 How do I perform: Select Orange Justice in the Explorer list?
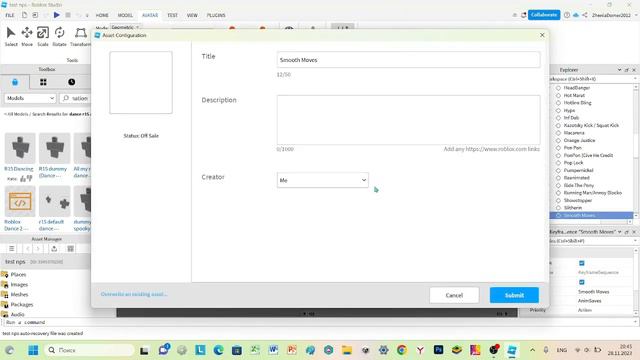pyautogui.click(x=579, y=140)
